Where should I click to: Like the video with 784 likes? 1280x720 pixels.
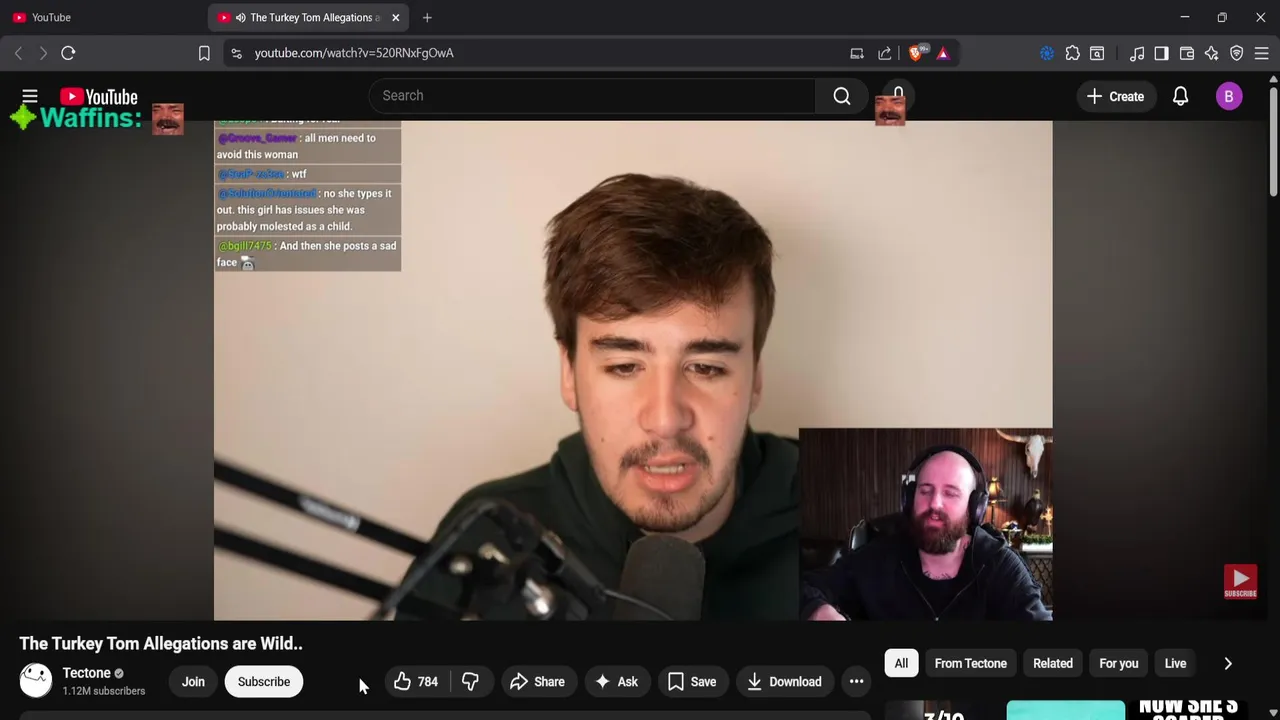[417, 682]
